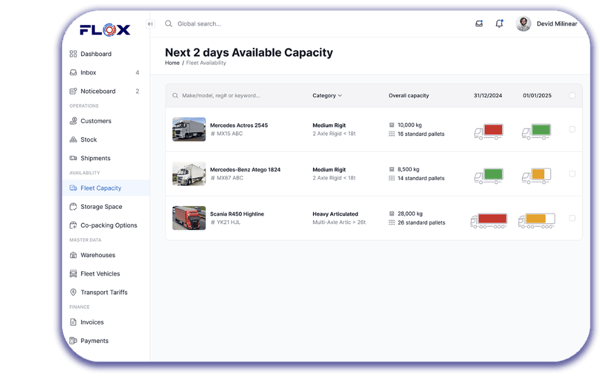
Task: Collapse the sidebar with the arrow icon
Action: [x=150, y=24]
